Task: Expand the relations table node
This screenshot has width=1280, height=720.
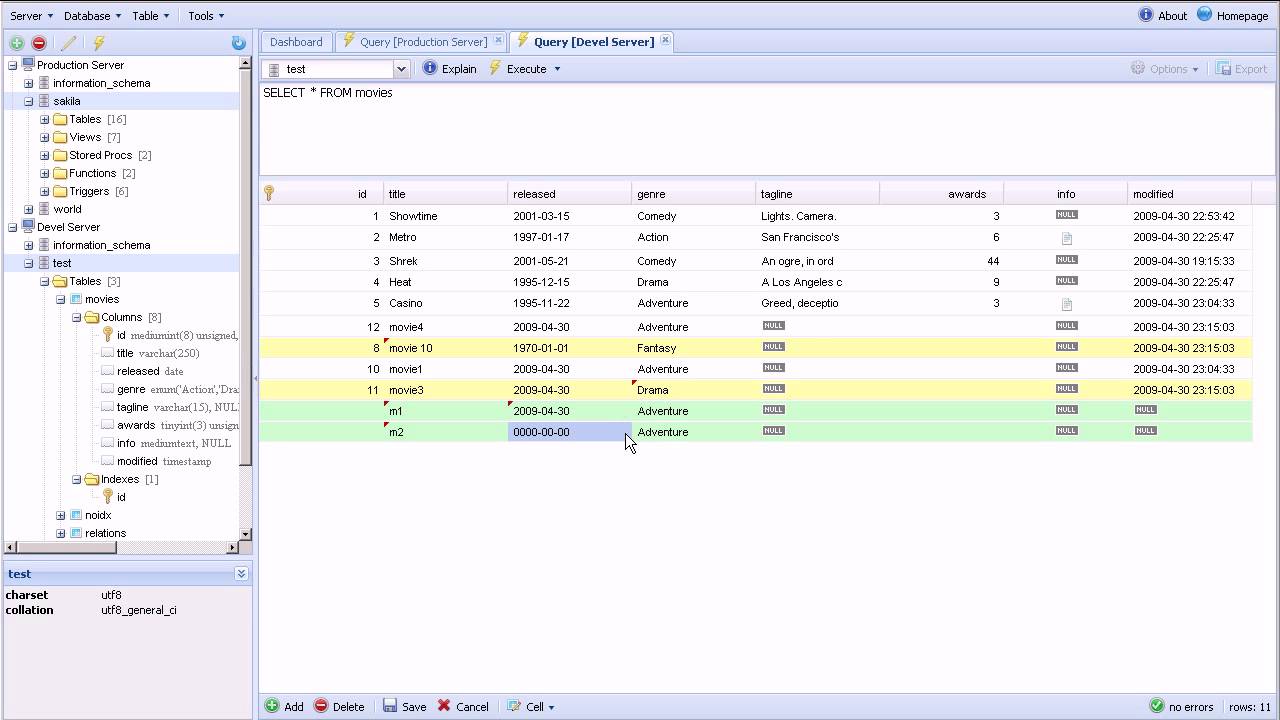Action: [60, 533]
